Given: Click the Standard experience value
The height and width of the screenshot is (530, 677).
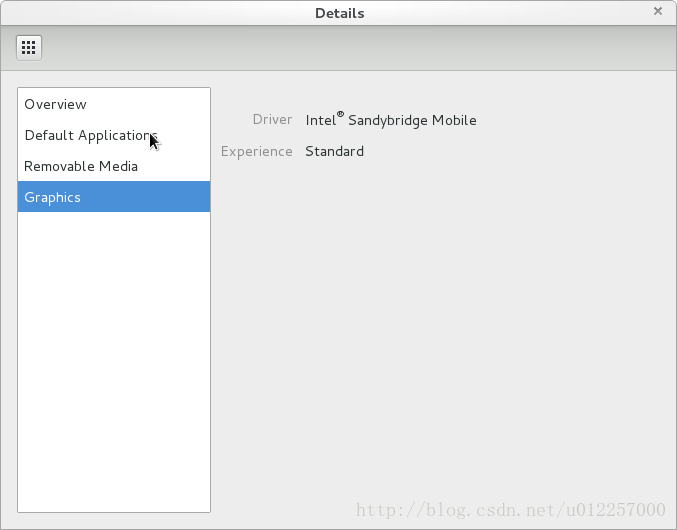Looking at the screenshot, I should (335, 151).
